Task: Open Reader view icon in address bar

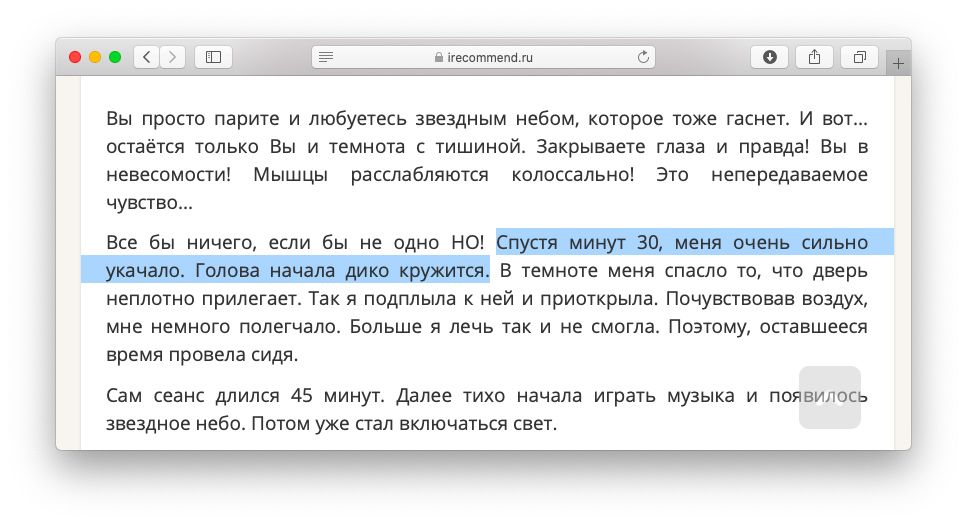Action: pos(326,57)
